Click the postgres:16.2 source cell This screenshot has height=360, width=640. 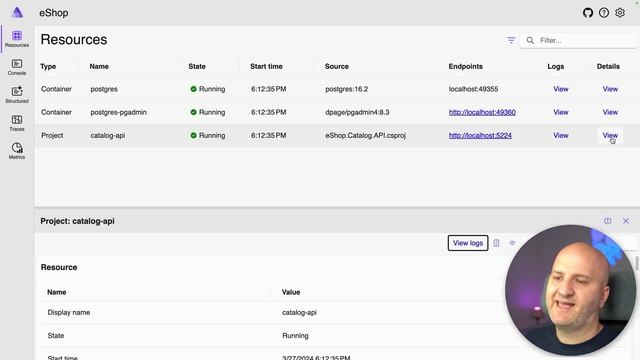(347, 89)
